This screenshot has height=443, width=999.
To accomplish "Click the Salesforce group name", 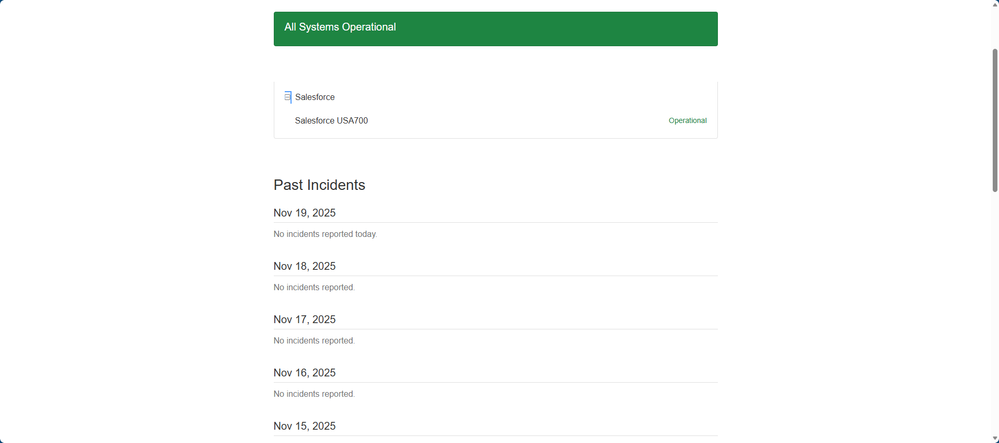I will (x=315, y=97).
